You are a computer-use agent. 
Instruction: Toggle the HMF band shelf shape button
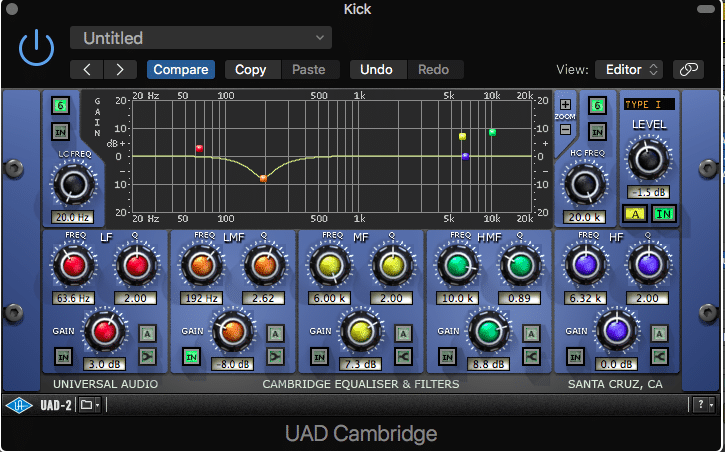[x=531, y=356]
